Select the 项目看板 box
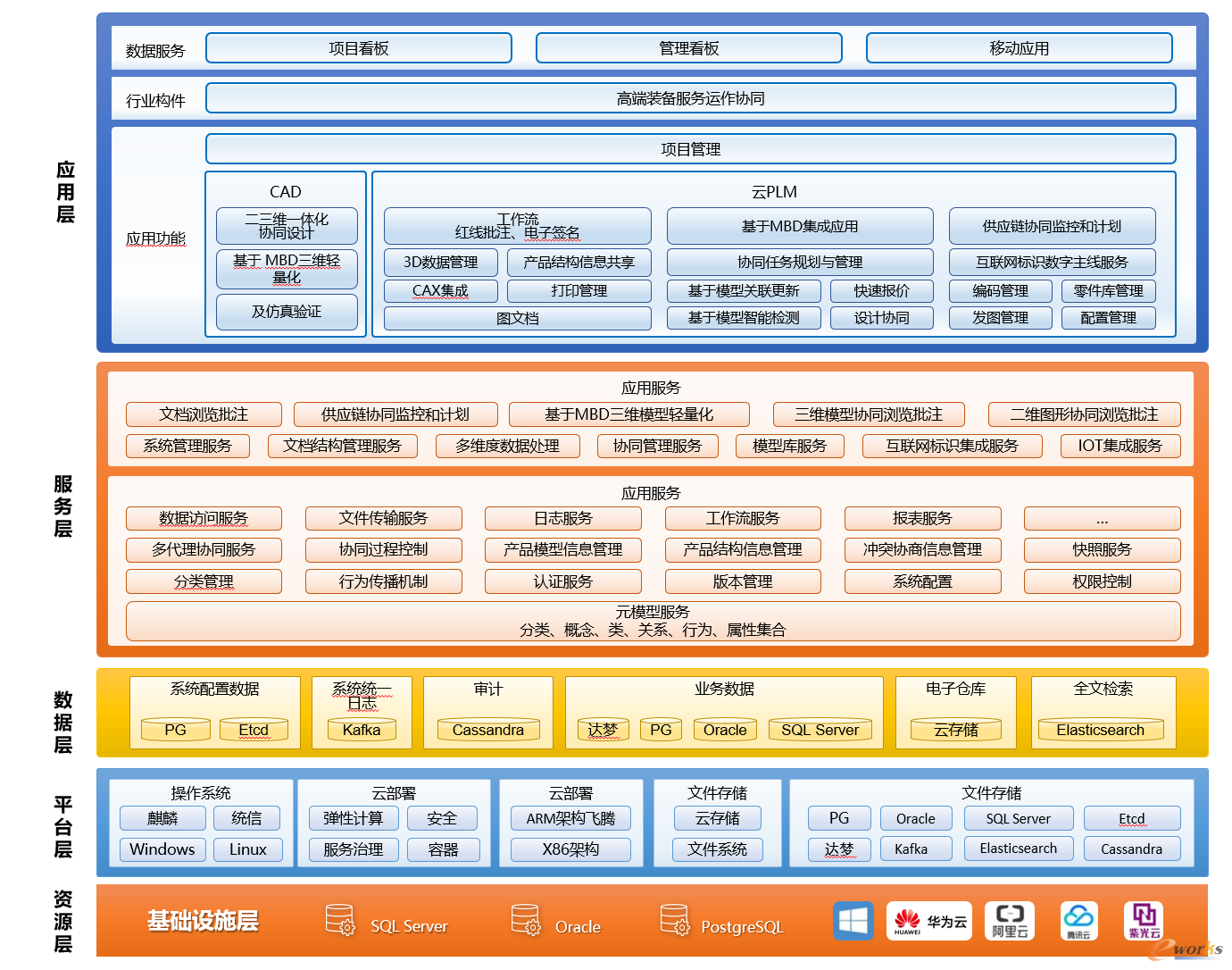The height and width of the screenshot is (970, 1232). pyautogui.click(x=359, y=48)
